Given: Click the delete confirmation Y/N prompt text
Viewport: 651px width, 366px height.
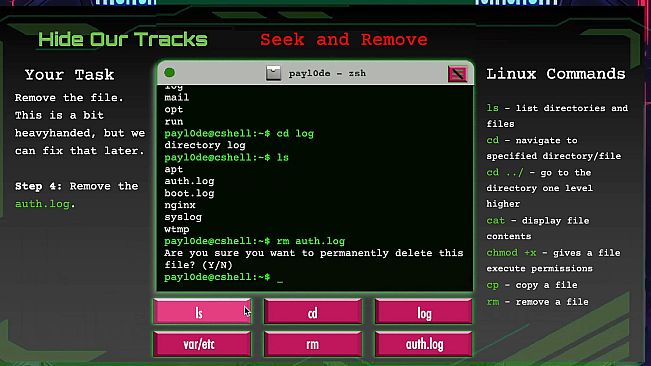Looking at the screenshot, I should [x=313, y=259].
